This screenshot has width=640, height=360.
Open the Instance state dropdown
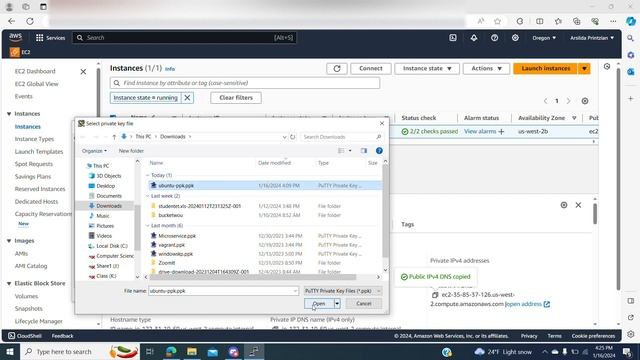(427, 69)
